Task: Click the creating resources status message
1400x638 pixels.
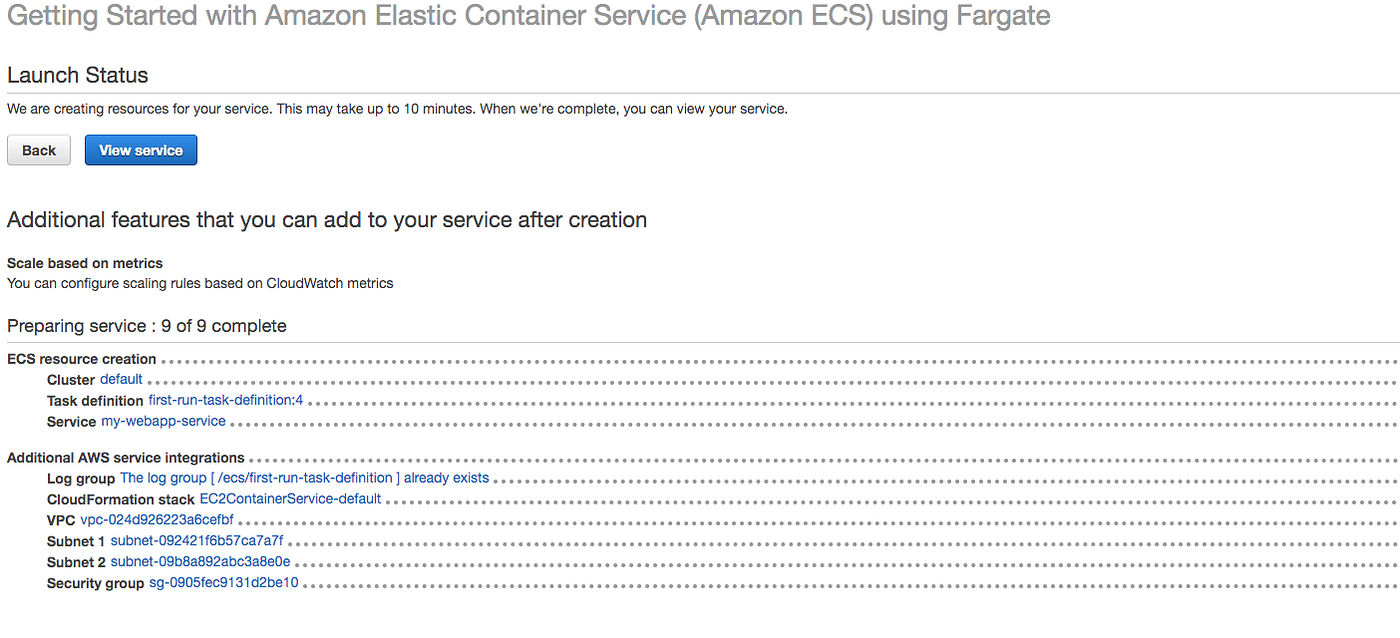Action: click(x=397, y=109)
